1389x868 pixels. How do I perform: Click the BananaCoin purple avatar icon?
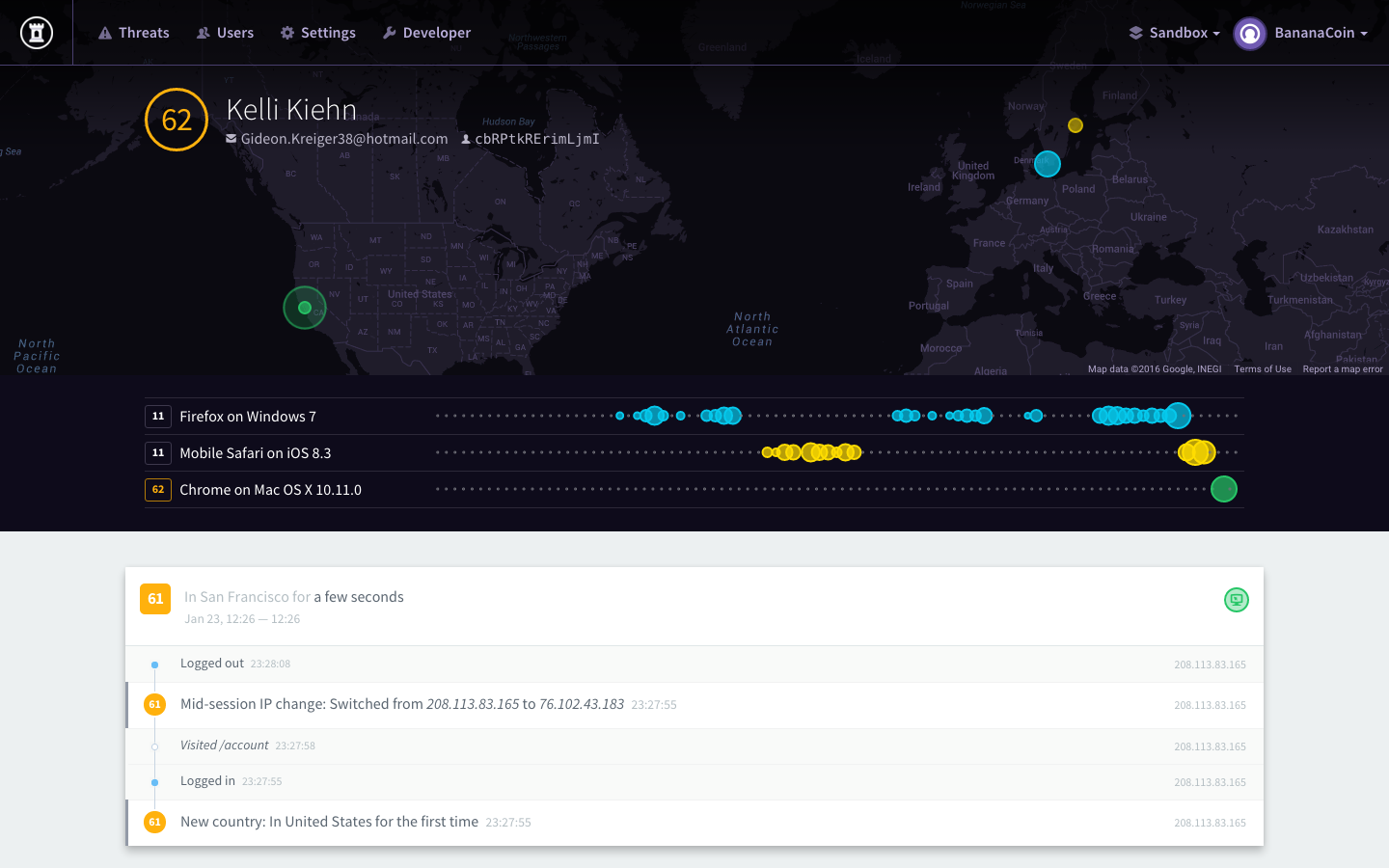pyautogui.click(x=1250, y=34)
